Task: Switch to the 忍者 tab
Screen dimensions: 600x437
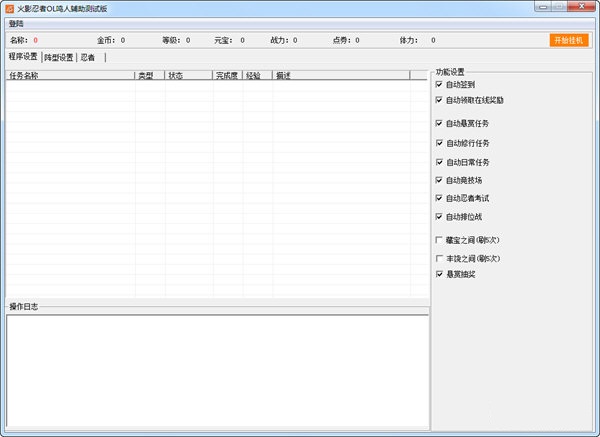Action: coord(88,57)
